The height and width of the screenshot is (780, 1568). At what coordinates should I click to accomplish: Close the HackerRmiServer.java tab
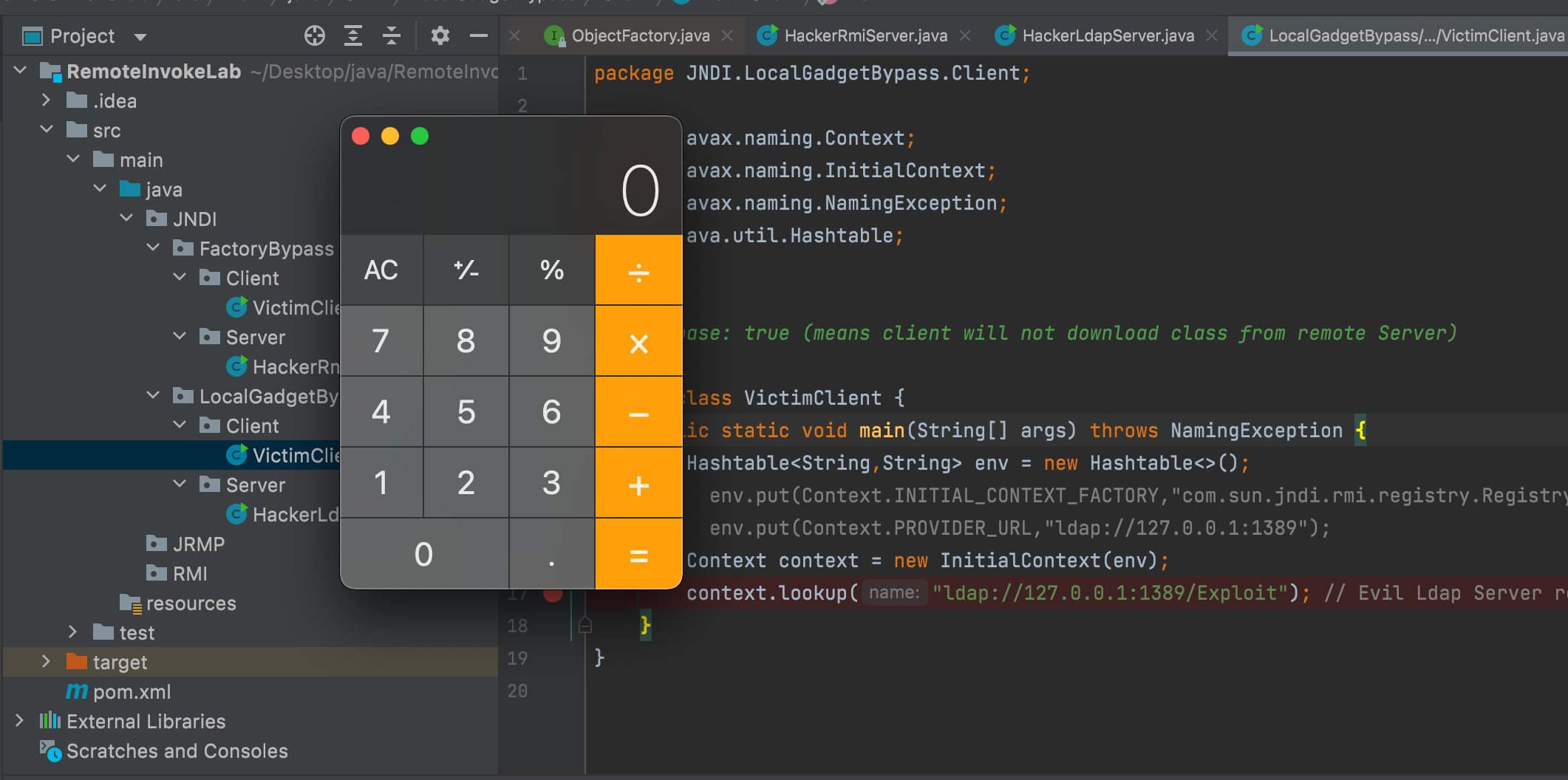click(x=965, y=35)
